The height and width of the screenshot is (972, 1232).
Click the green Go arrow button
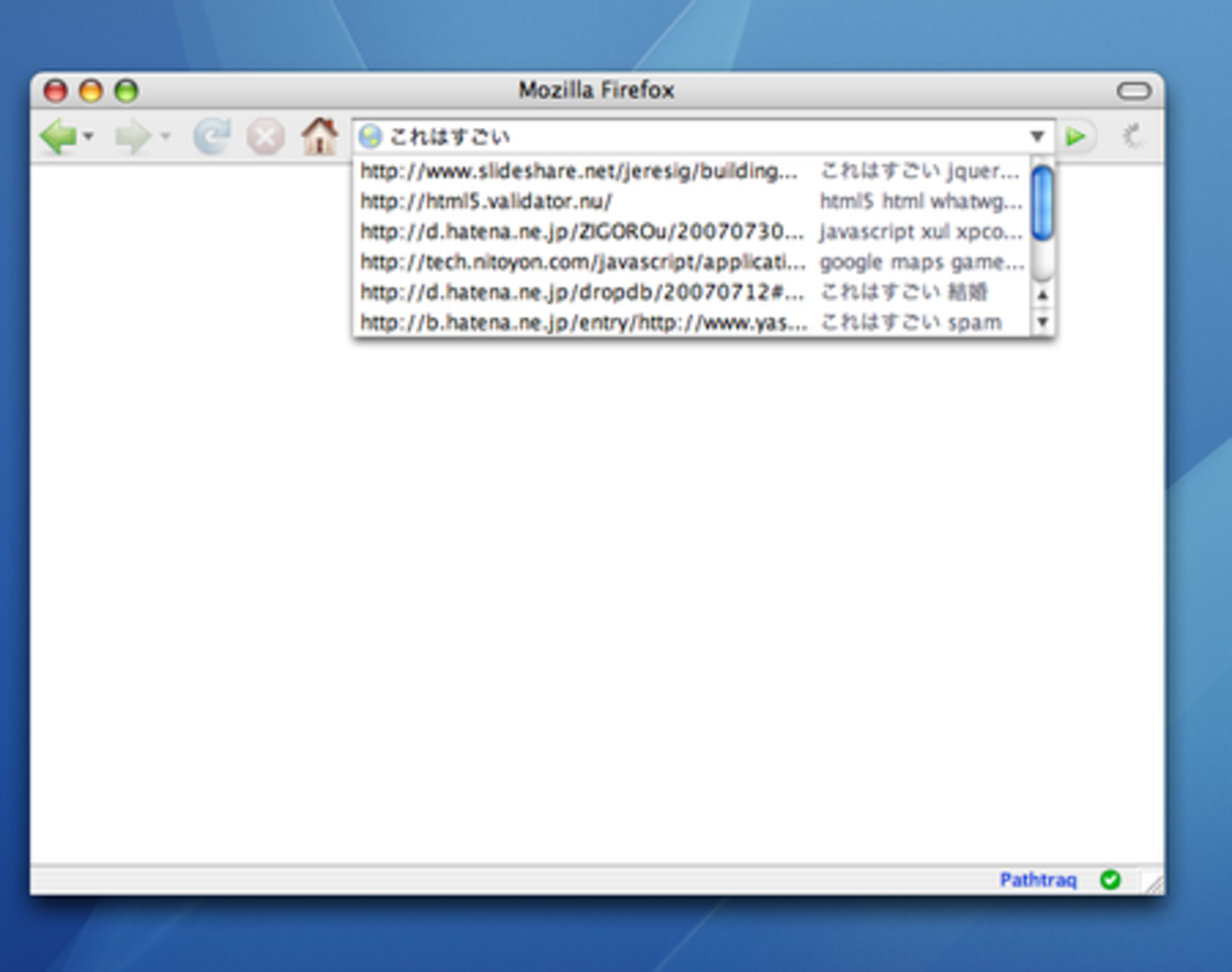[x=1076, y=136]
